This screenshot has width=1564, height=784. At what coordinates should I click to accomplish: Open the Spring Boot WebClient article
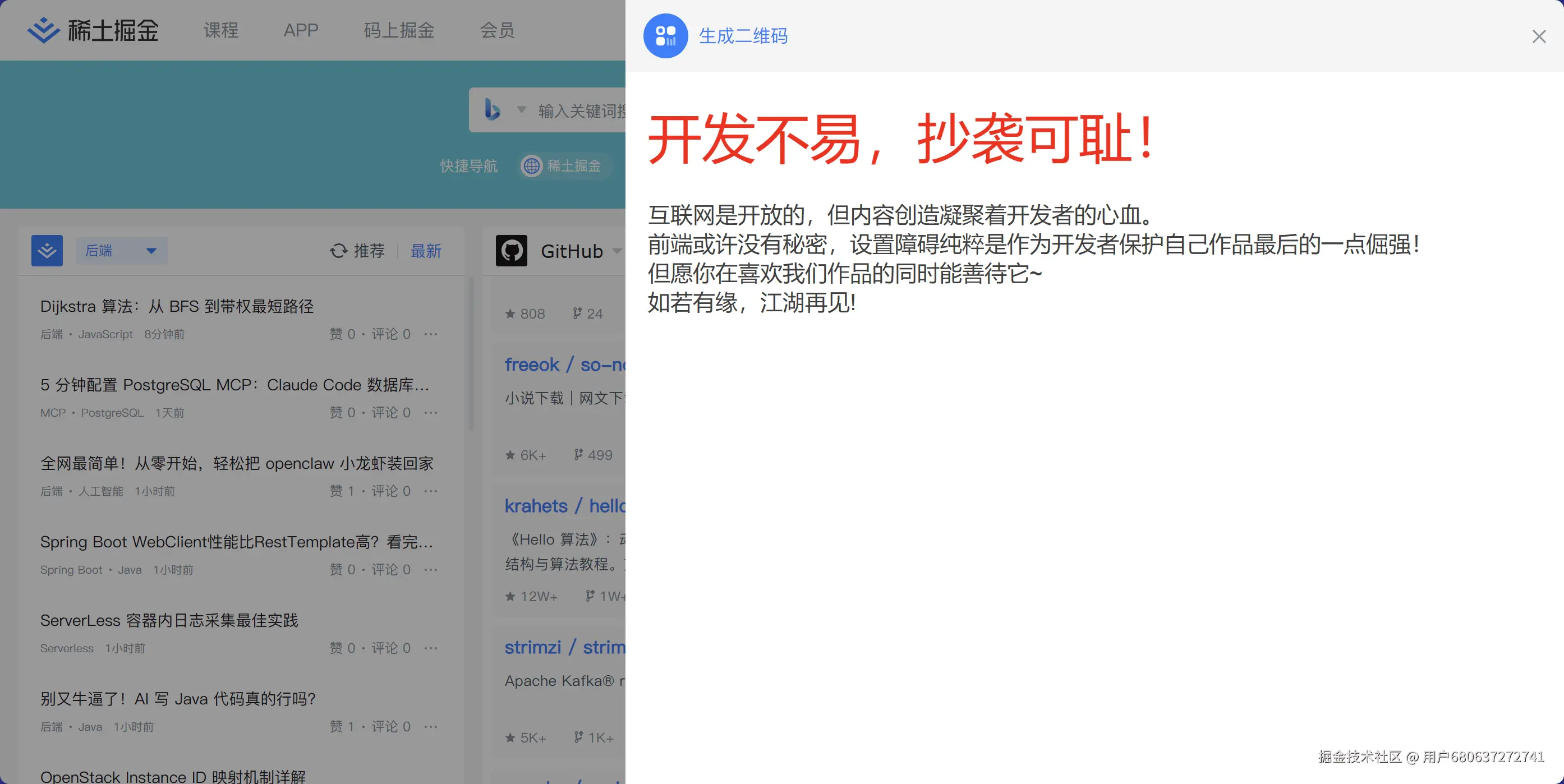pos(236,542)
